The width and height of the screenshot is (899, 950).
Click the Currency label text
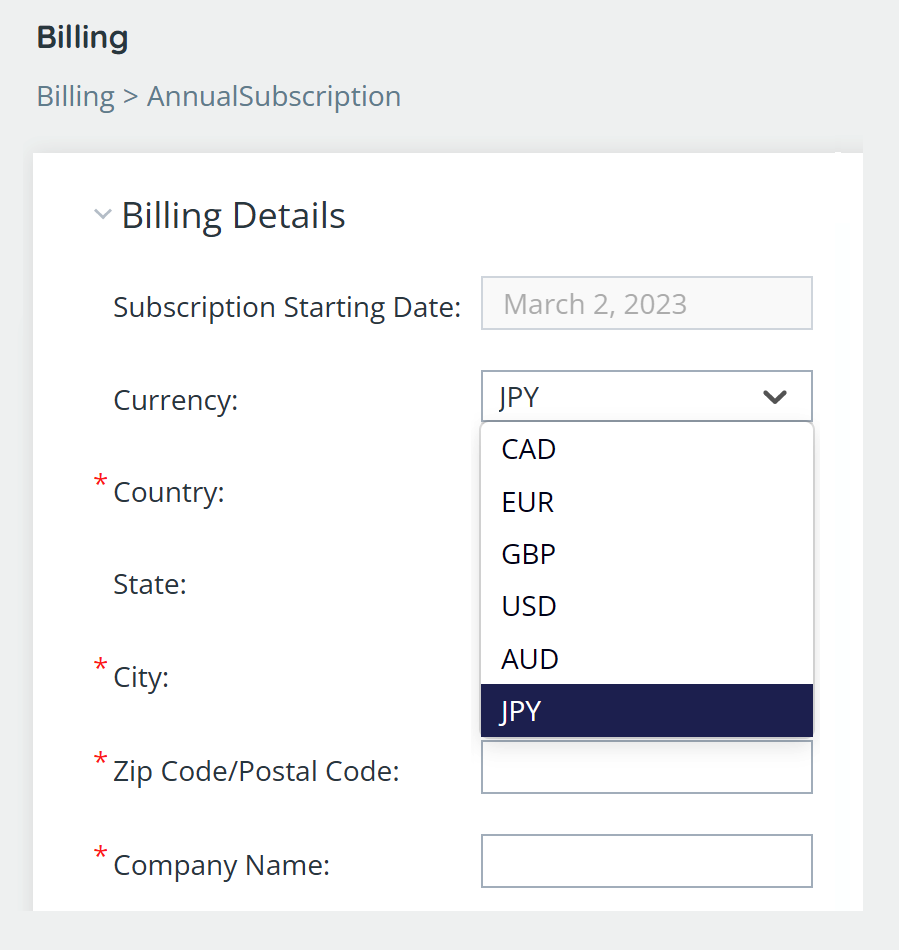pyautogui.click(x=176, y=400)
